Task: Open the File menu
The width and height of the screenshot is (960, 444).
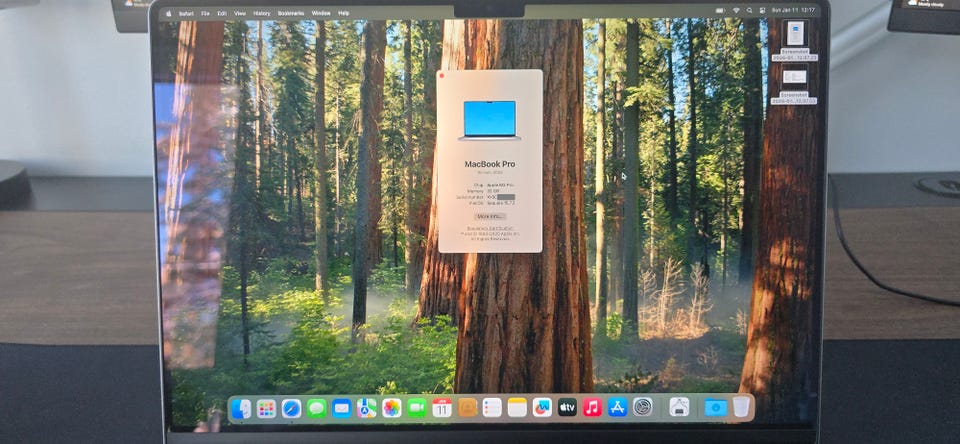Action: [x=205, y=13]
